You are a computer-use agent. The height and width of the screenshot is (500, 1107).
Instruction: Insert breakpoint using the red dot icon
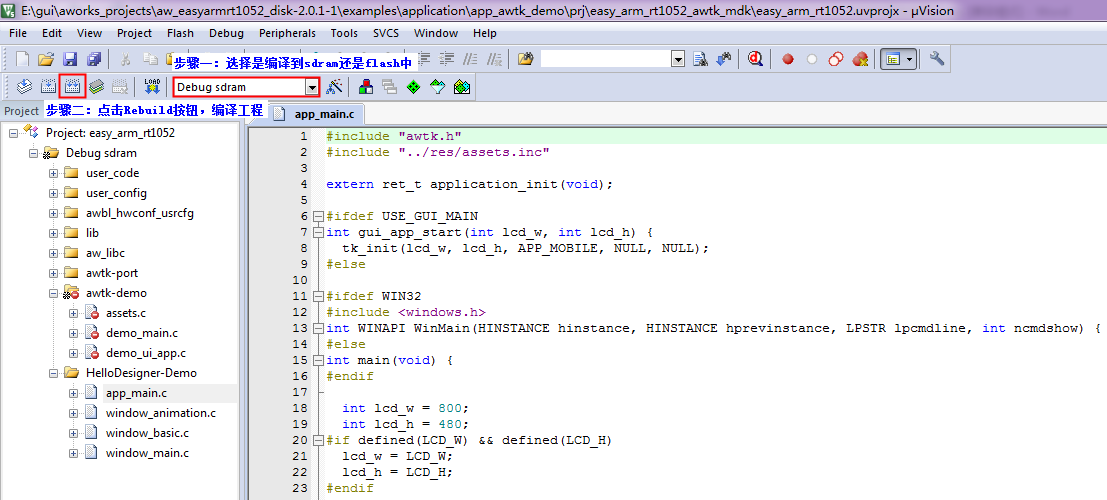point(788,59)
